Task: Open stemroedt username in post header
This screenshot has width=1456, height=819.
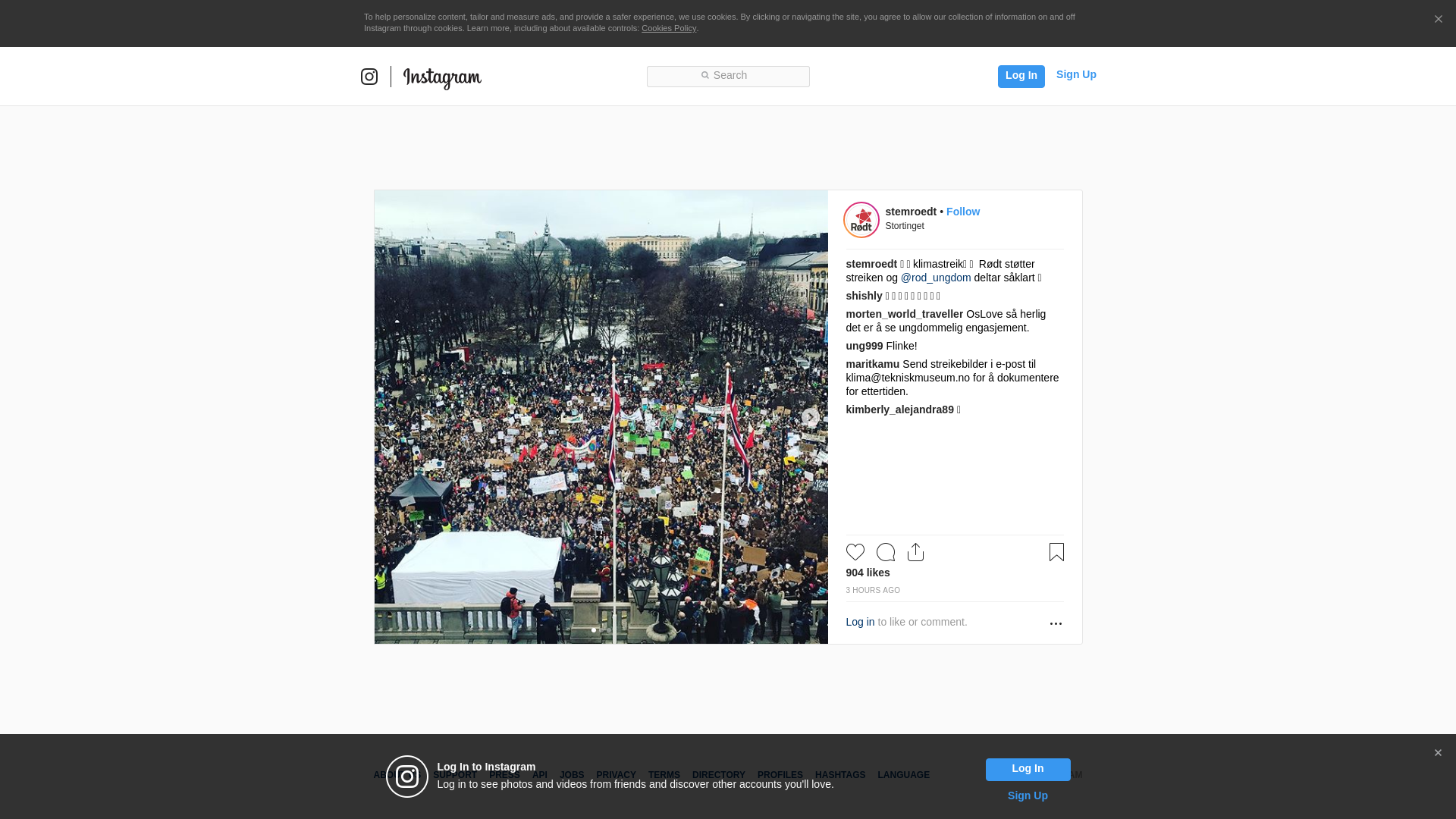Action: 911,212
